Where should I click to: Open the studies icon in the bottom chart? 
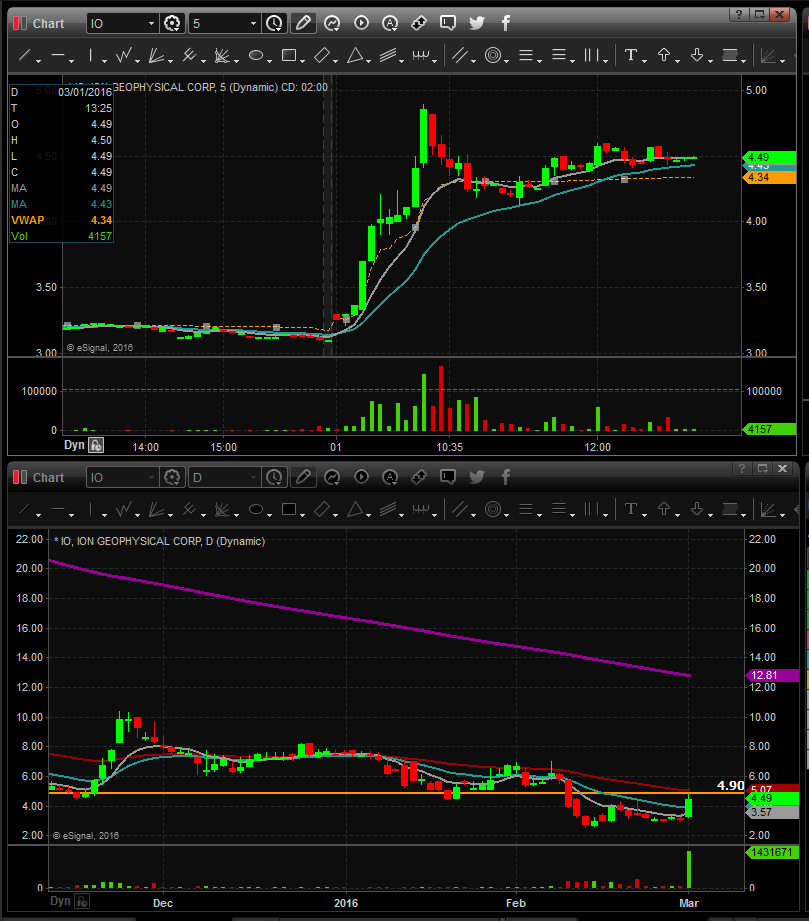pos(332,477)
